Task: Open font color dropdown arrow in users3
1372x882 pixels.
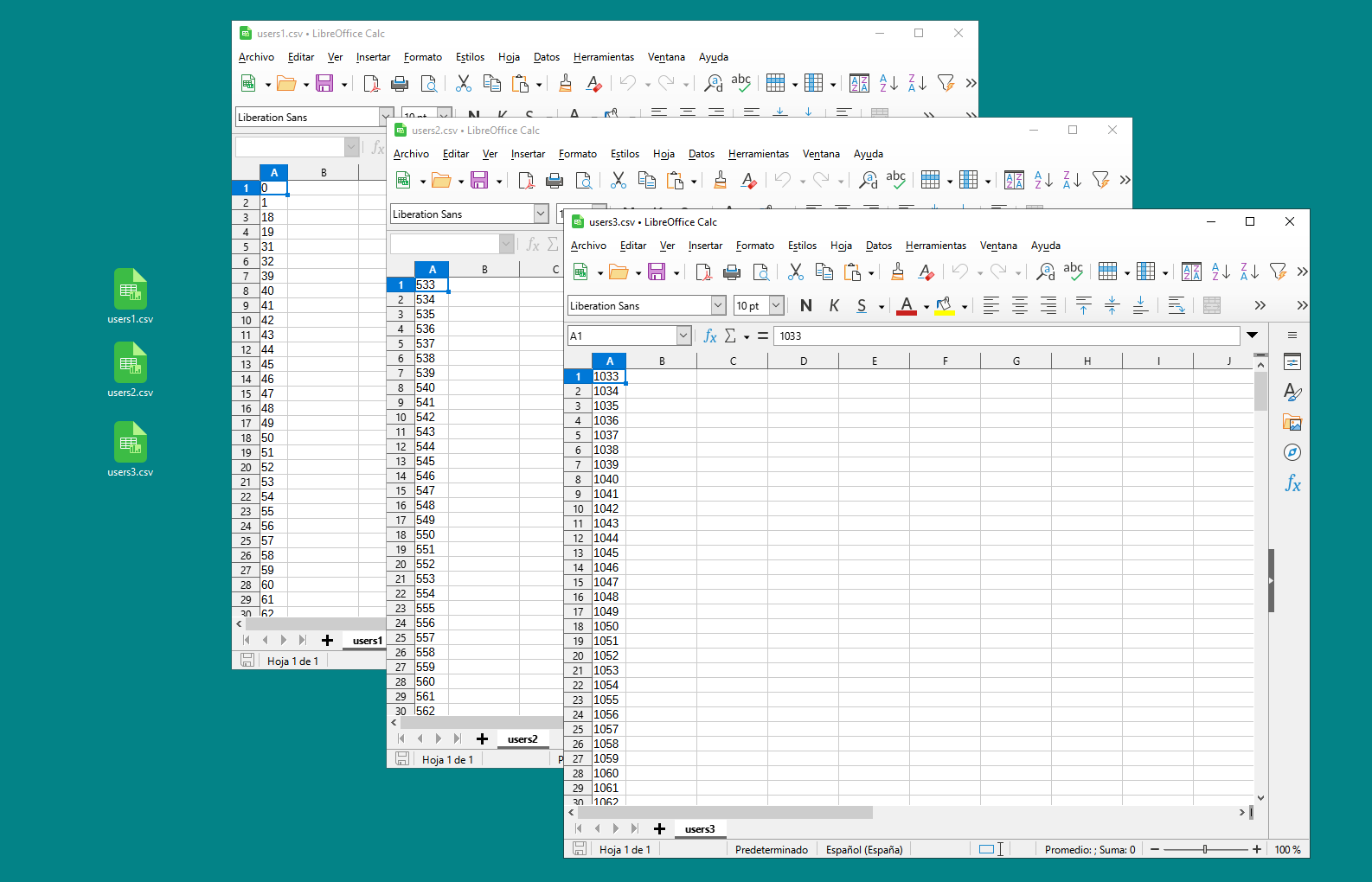Action: point(926,306)
